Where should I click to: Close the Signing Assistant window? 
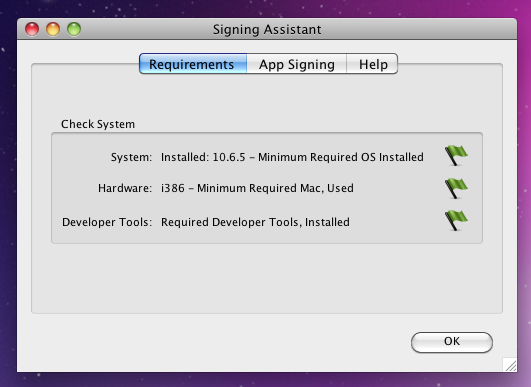pyautogui.click(x=32, y=29)
